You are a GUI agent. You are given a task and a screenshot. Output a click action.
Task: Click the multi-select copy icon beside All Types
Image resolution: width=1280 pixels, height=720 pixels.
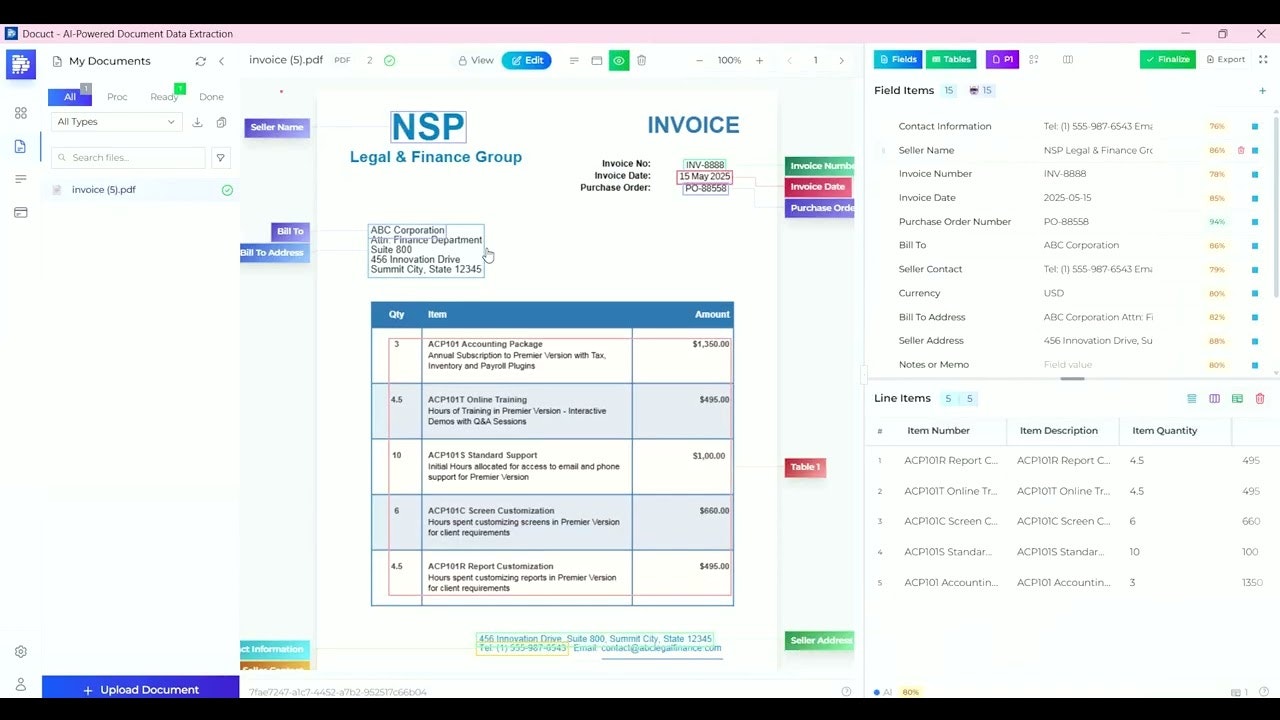coord(221,122)
